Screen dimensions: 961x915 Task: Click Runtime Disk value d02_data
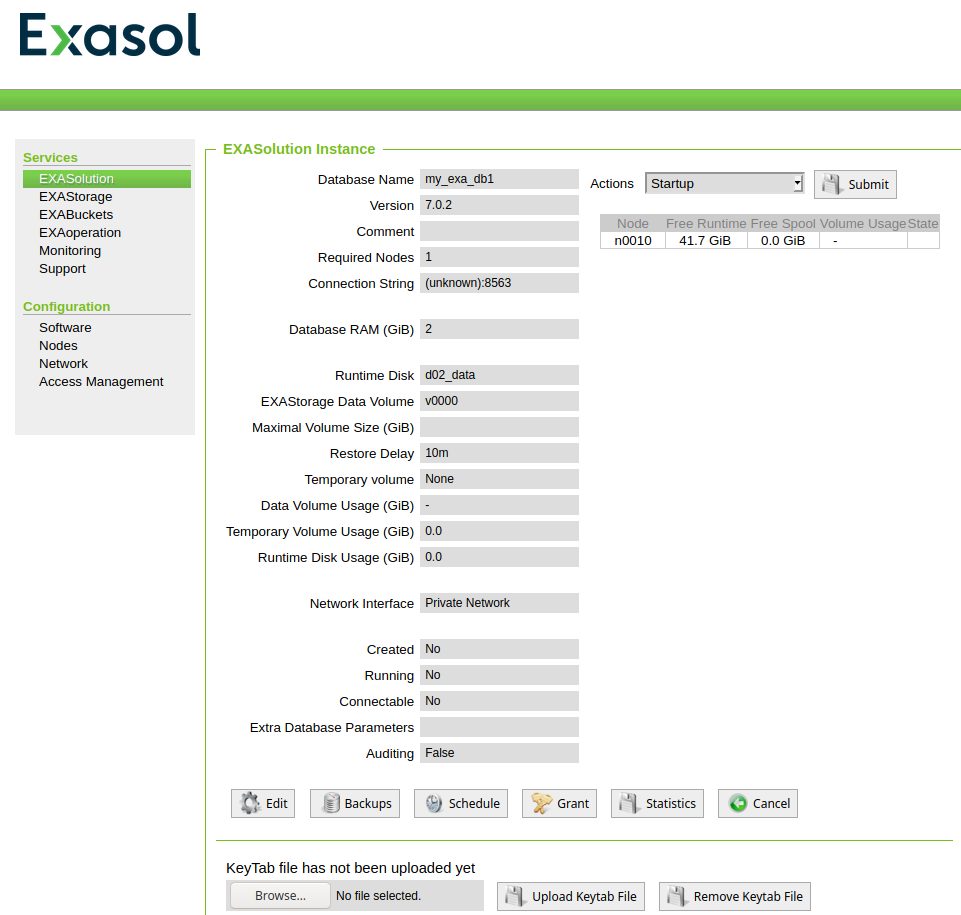click(x=499, y=374)
